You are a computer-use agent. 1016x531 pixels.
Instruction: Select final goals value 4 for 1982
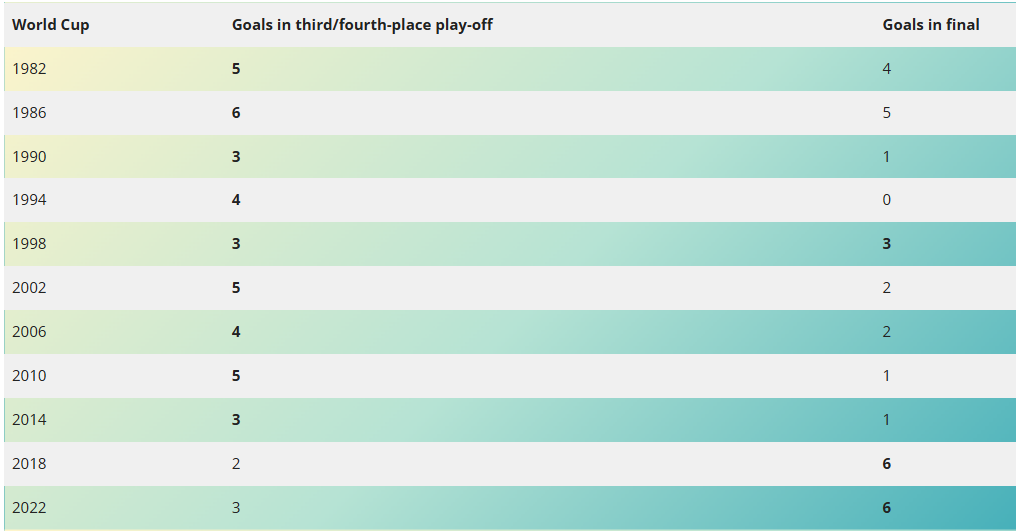point(886,69)
